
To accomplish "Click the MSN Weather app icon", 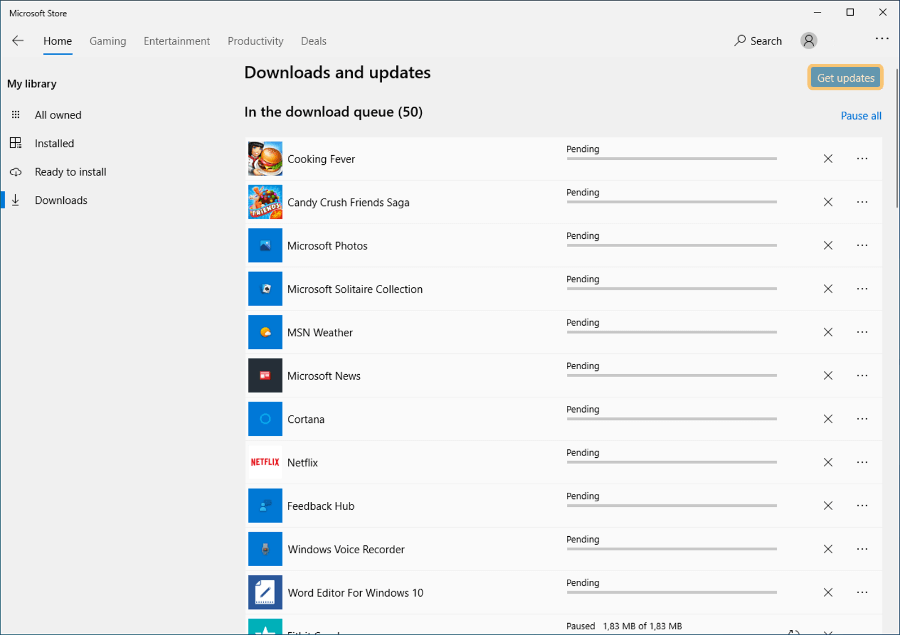I will [265, 332].
